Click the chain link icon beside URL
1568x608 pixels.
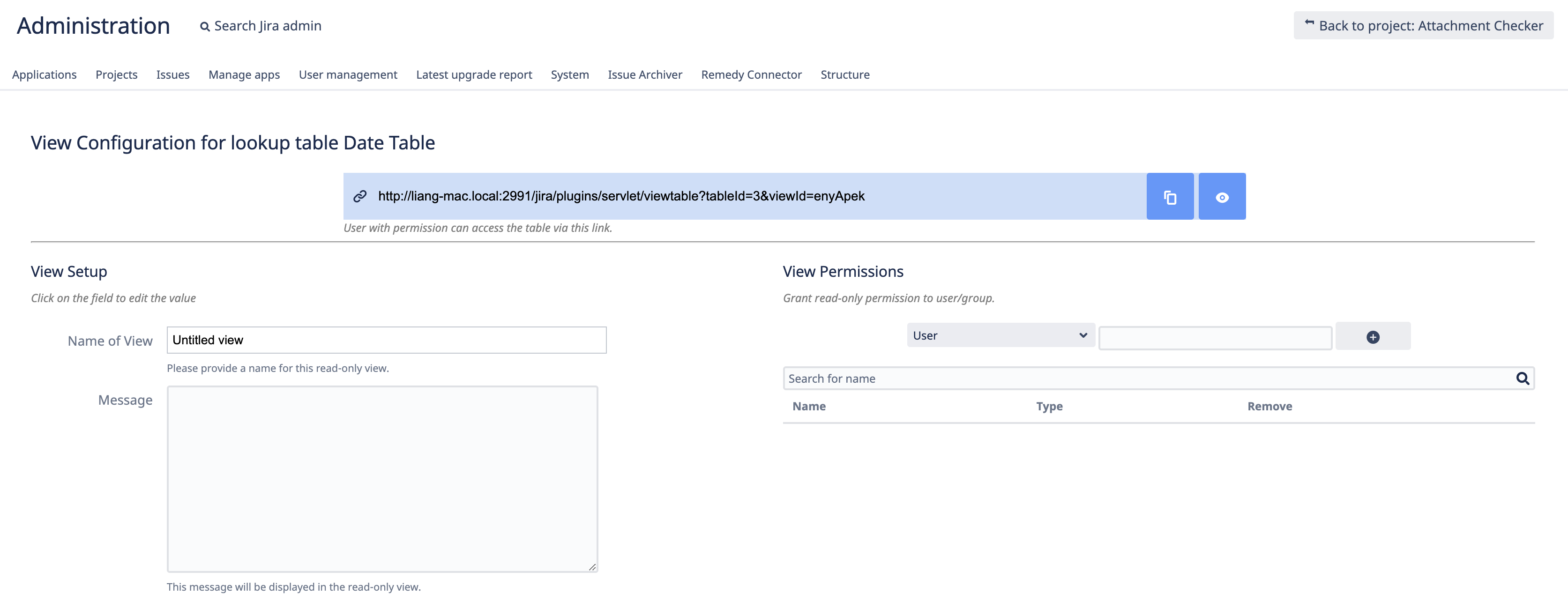(360, 196)
